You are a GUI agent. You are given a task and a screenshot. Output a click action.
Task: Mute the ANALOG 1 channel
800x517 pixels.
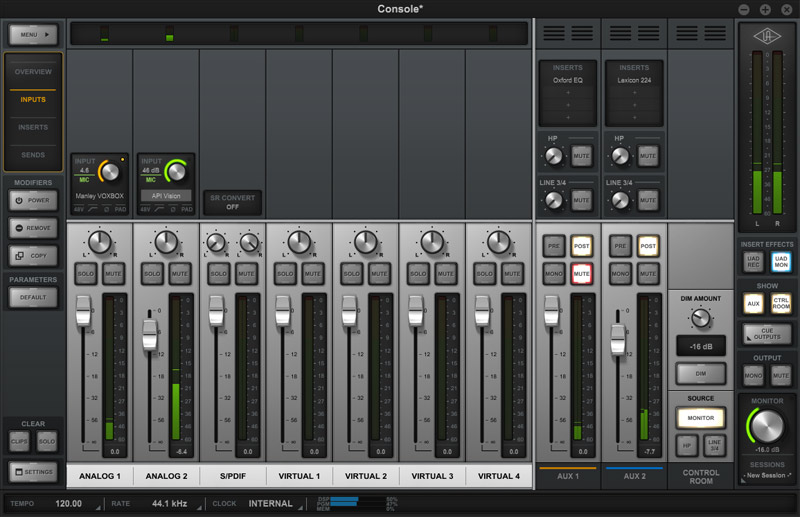pyautogui.click(x=113, y=274)
